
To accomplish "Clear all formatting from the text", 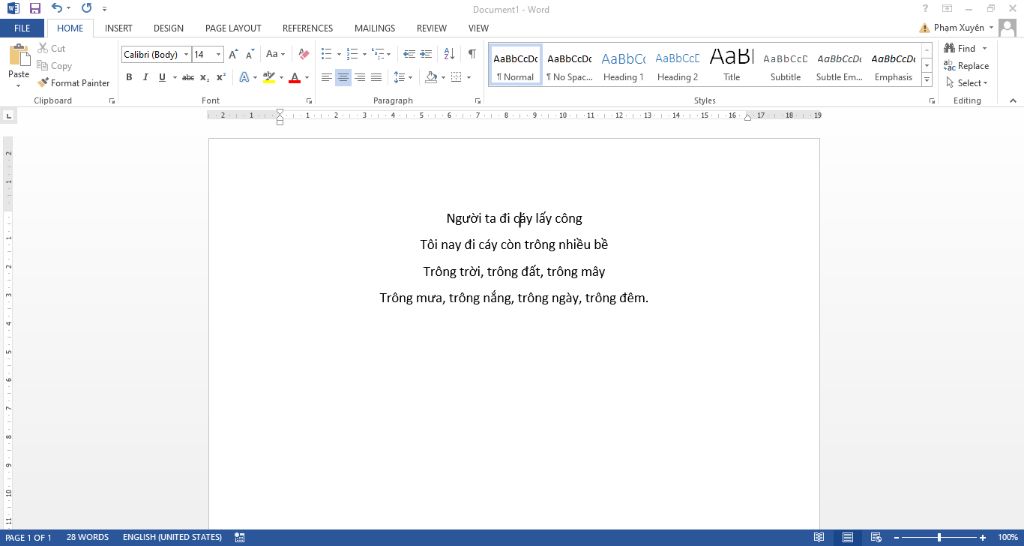I will 304,54.
